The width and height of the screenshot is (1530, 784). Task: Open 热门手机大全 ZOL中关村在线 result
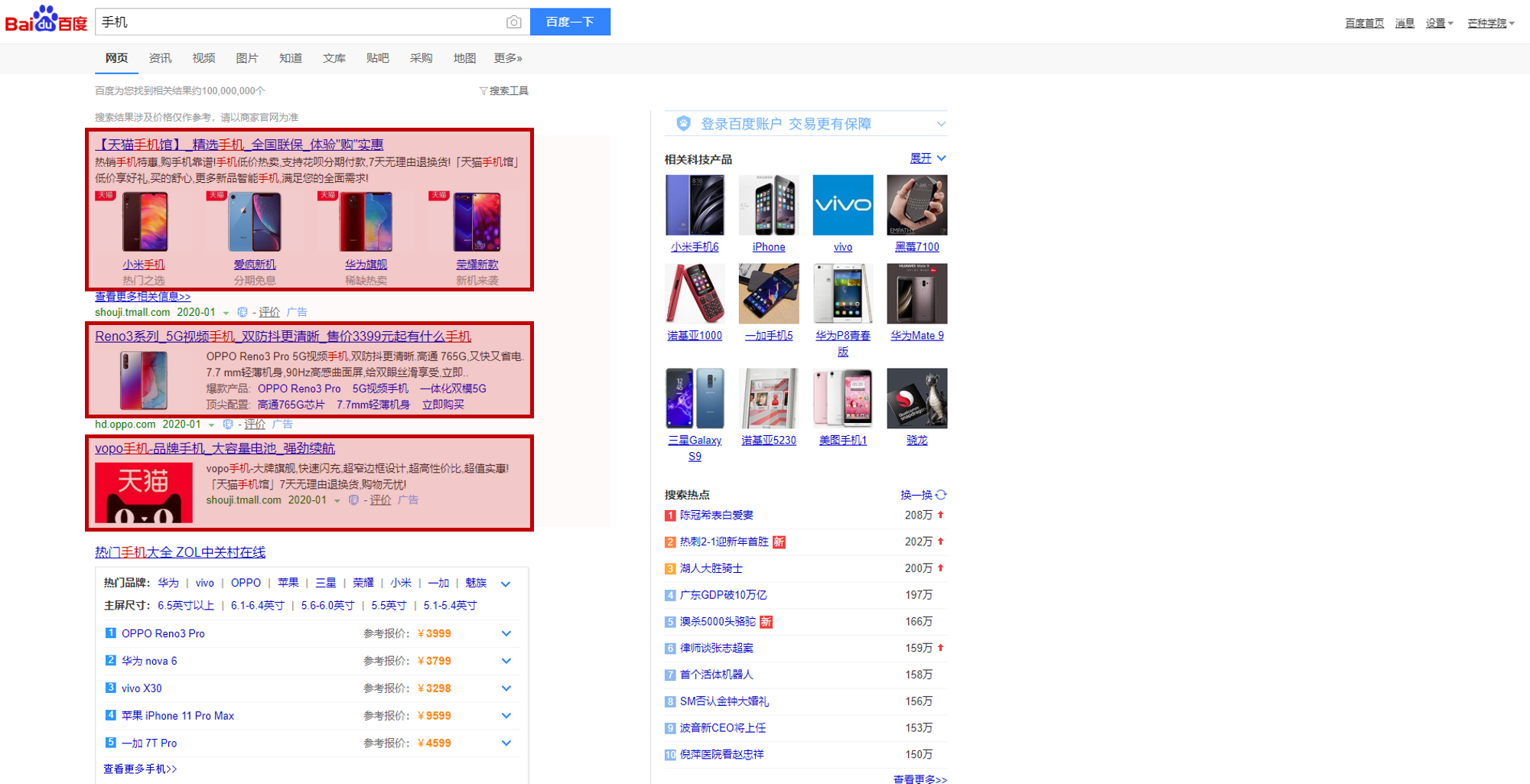click(x=181, y=552)
